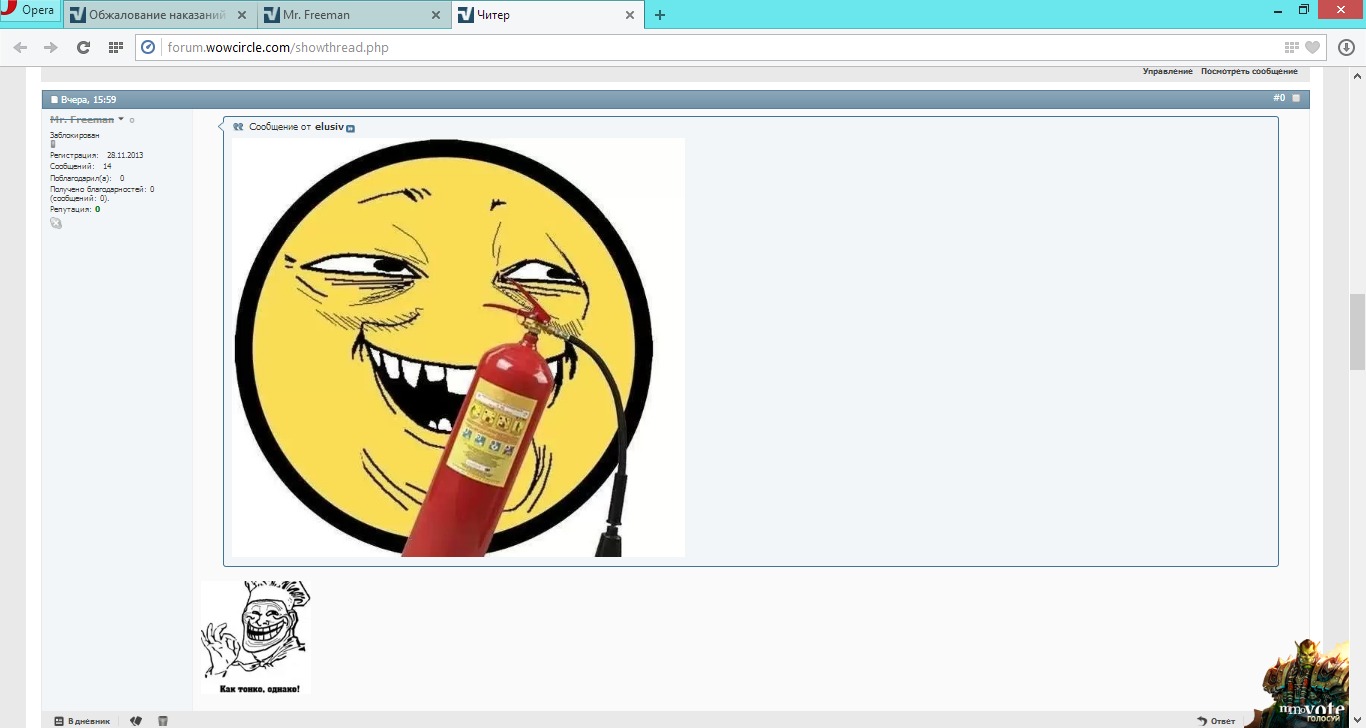Open the Mr. Freeman username link
This screenshot has width=1366, height=728.
coord(82,120)
